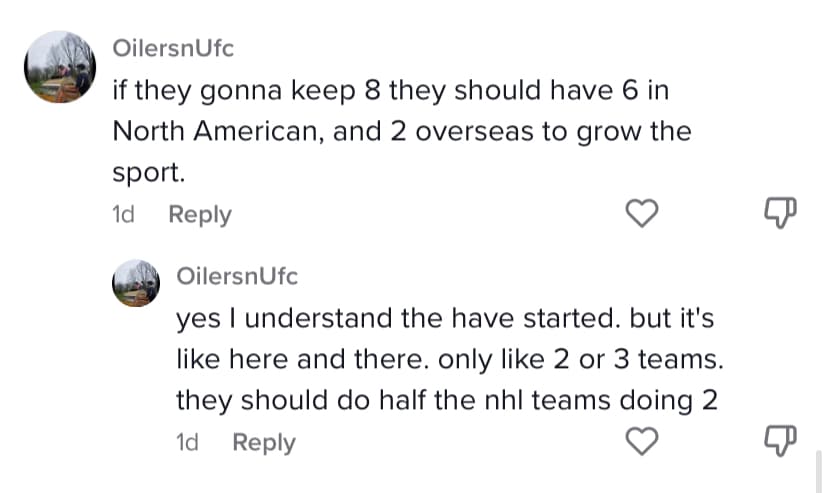Open the profile picture on the nested reply

coord(138,283)
